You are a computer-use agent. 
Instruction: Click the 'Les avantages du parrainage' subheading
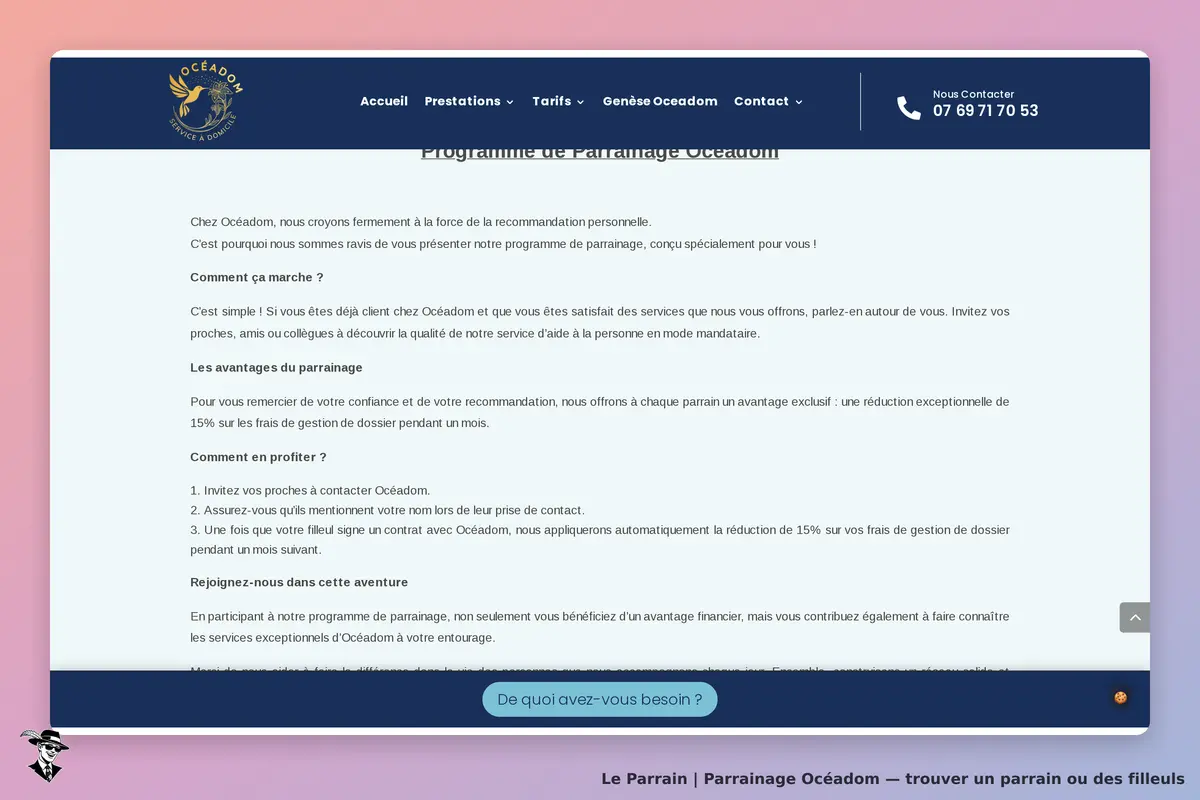point(276,367)
